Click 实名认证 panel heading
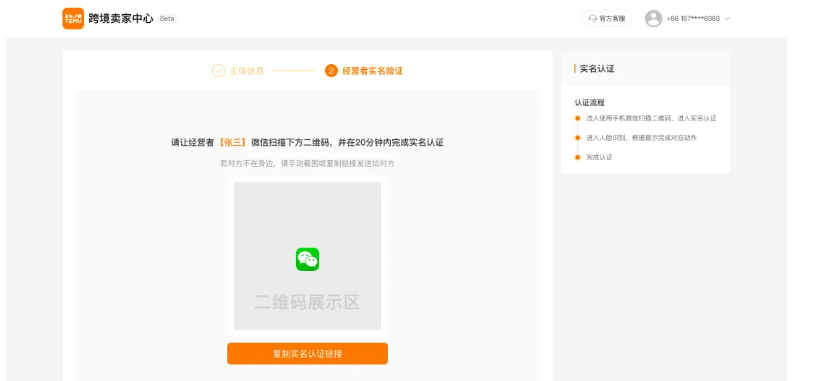The height and width of the screenshot is (381, 813). 597,68
